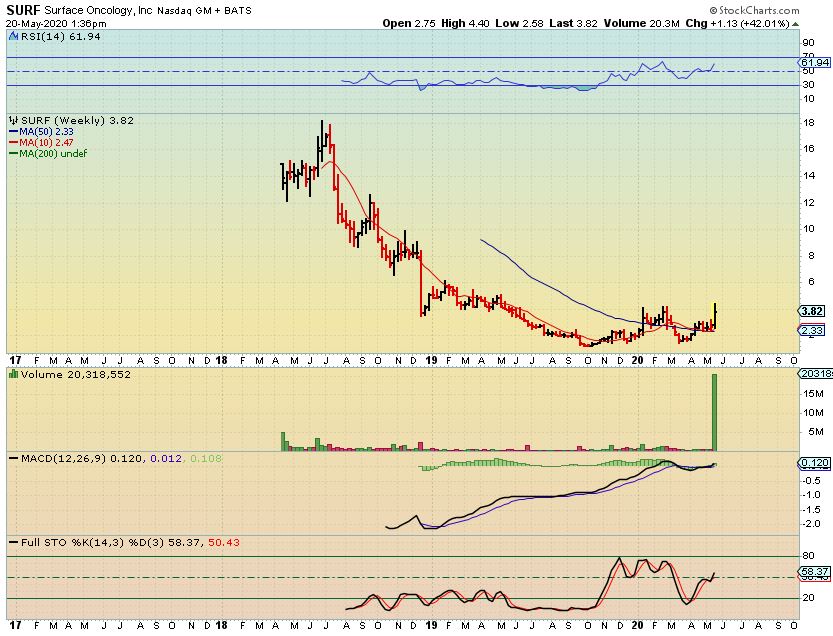833x636 pixels.
Task: Click the 3.82 last price tag on the price axis
Action: point(812,311)
